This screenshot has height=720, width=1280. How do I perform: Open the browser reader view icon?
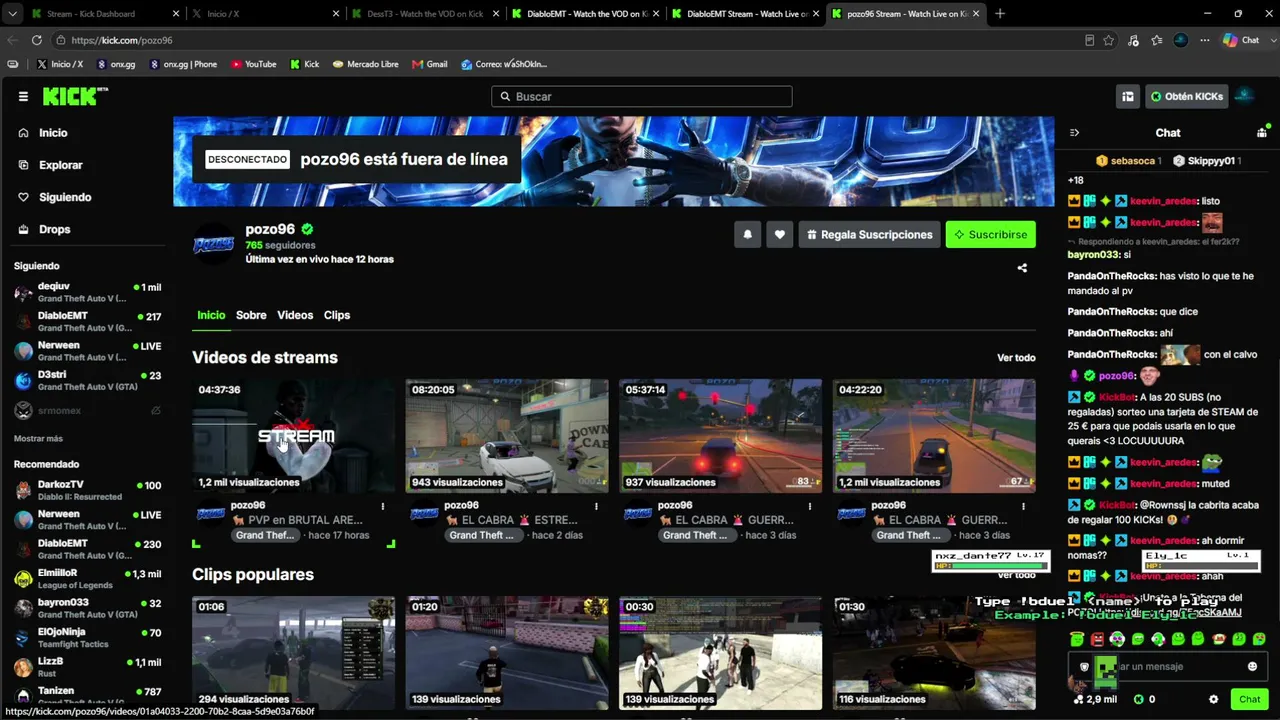tap(1089, 40)
